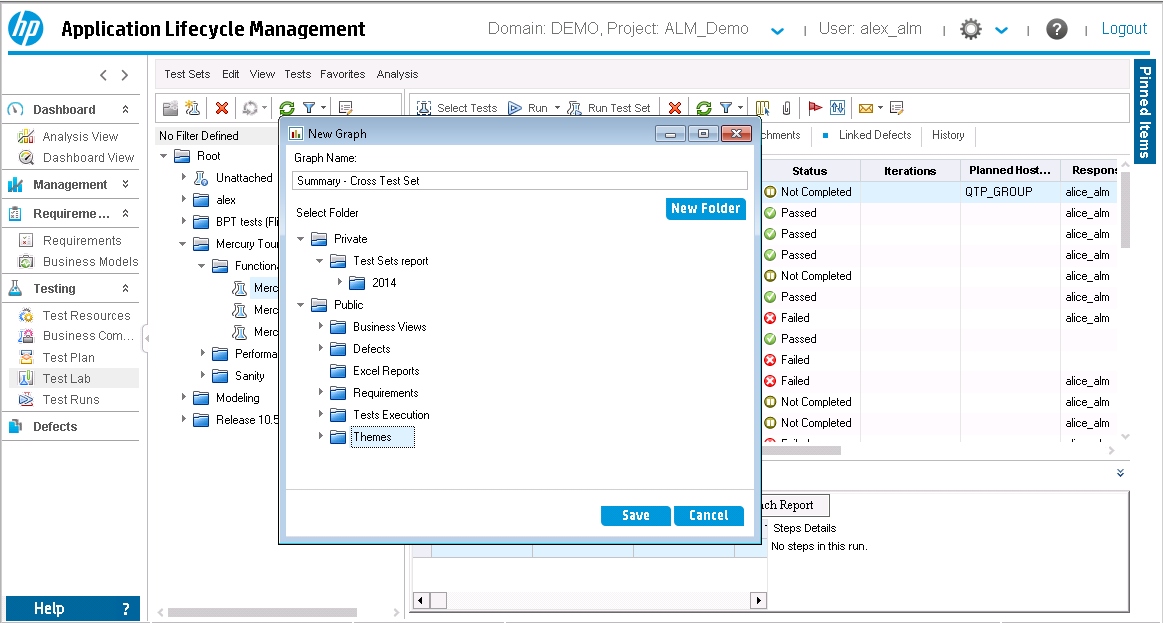Screen dimensions: 1163x623
Task: Switch to the History tab
Action: 948,135
